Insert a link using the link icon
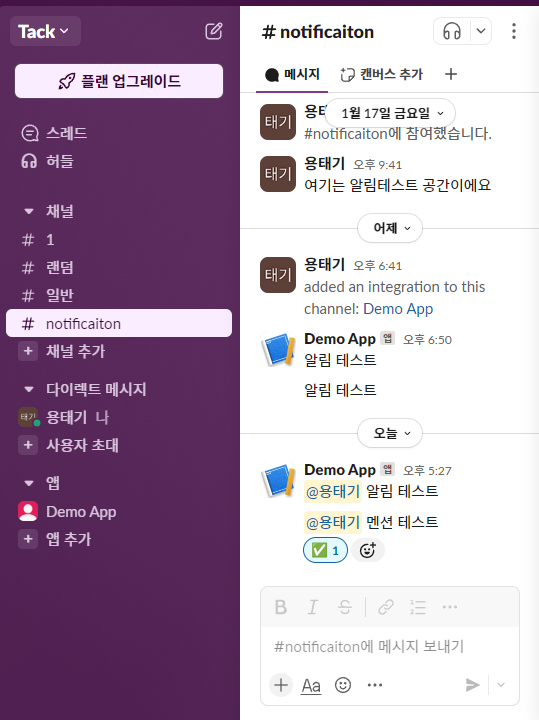The height and width of the screenshot is (720, 539). (386, 607)
